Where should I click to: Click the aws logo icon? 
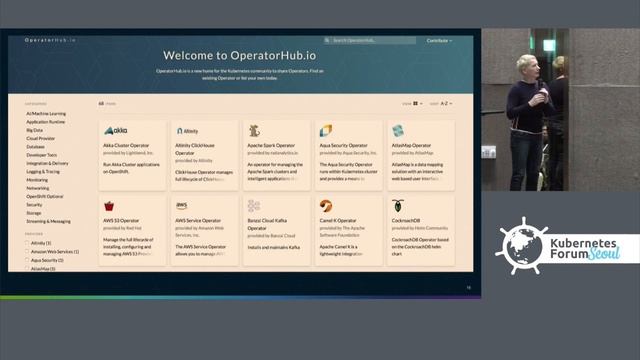182,205
